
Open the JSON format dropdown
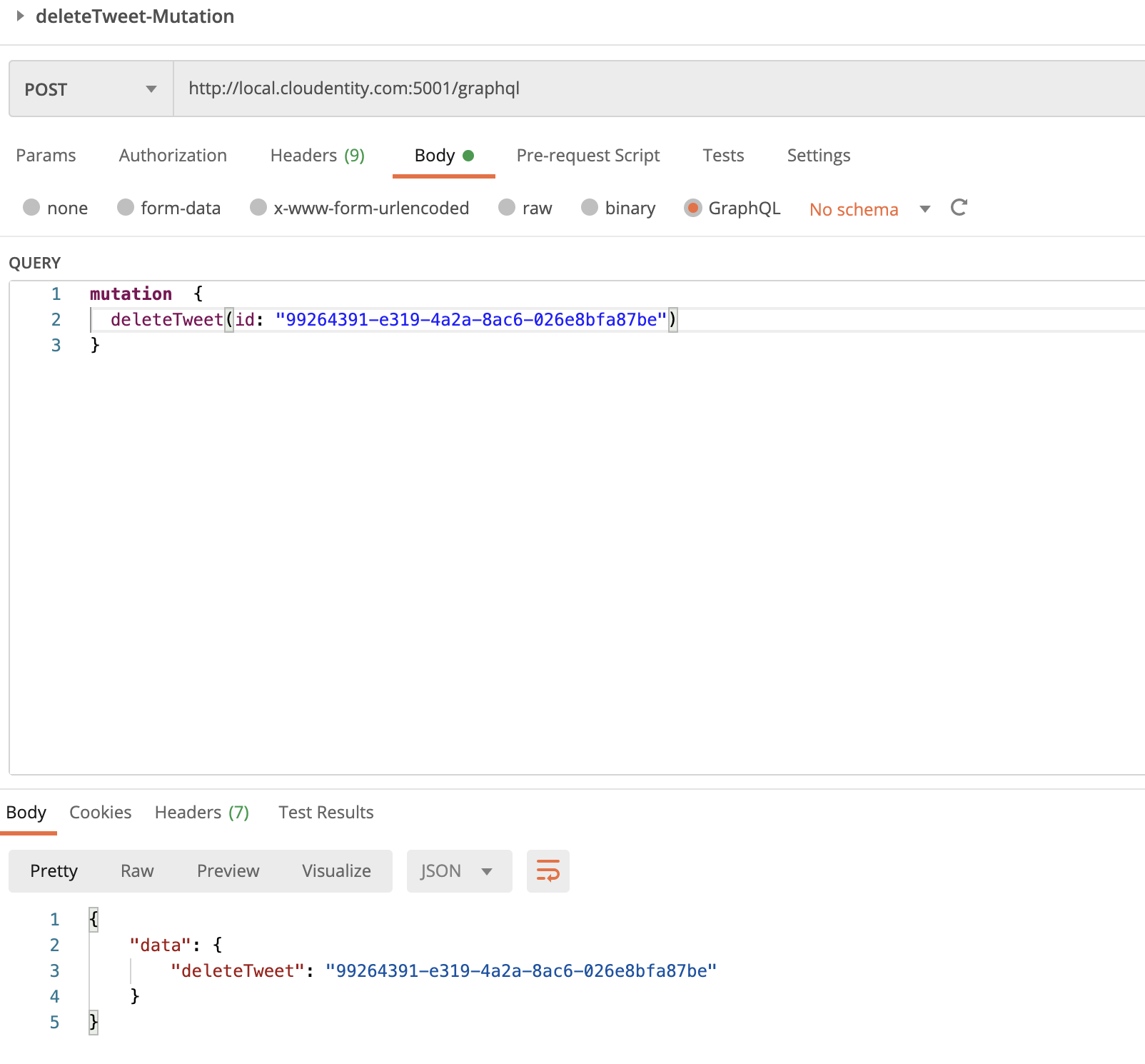pos(460,871)
